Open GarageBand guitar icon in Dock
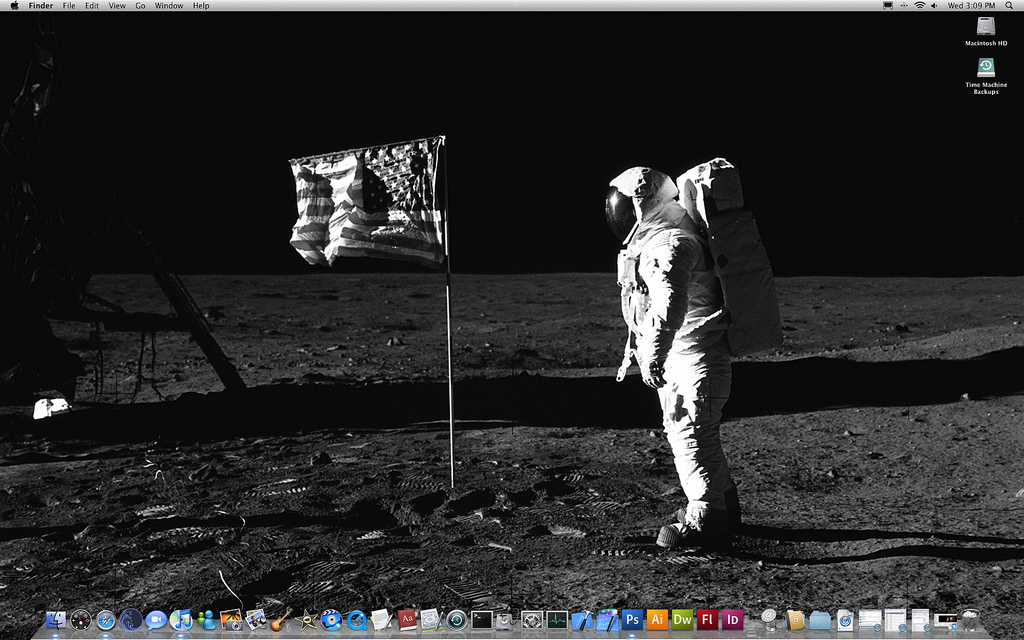1024x640 pixels. (282, 620)
